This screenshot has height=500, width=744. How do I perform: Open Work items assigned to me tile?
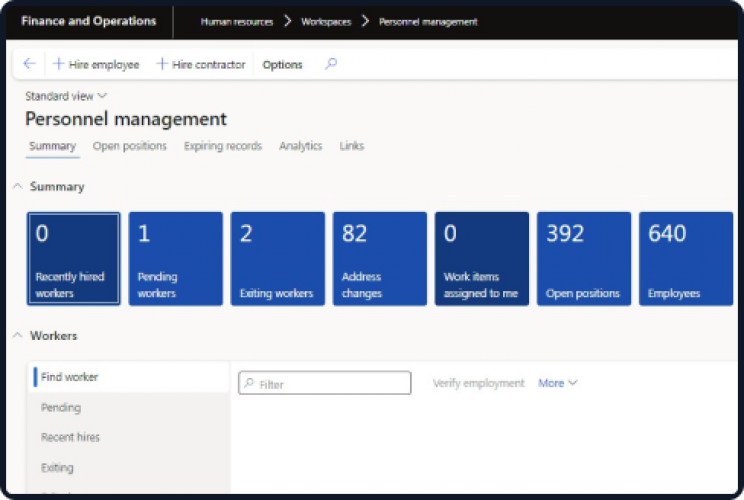point(482,259)
